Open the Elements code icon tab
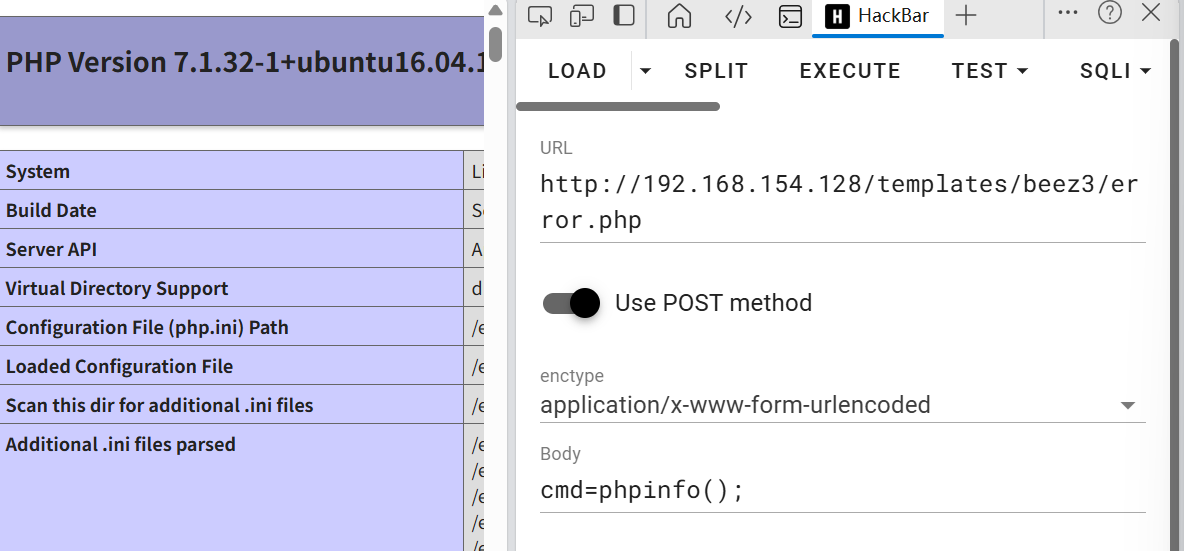Image resolution: width=1184 pixels, height=551 pixels. point(738,16)
